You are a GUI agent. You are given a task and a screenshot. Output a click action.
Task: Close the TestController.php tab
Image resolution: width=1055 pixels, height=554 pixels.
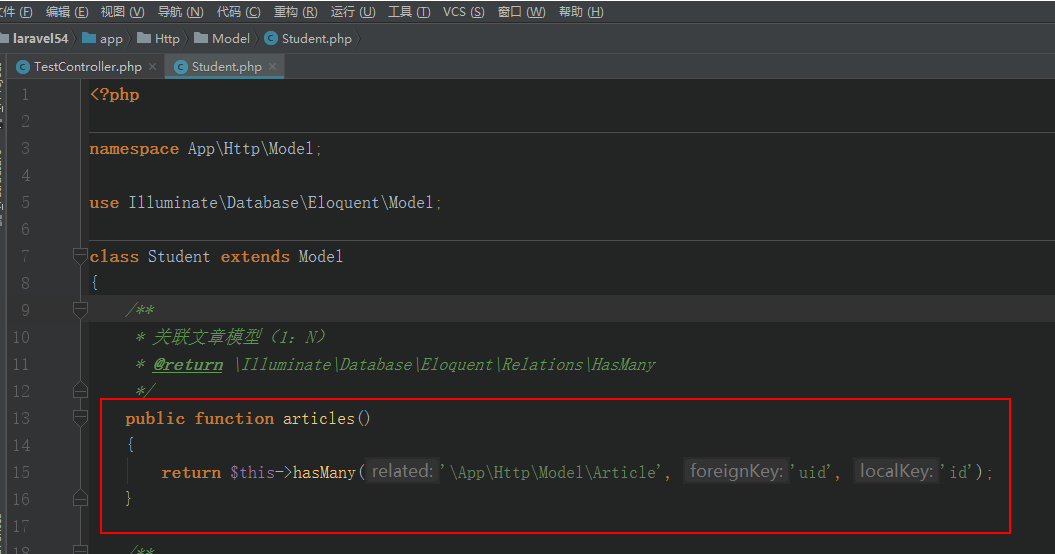pos(152,67)
